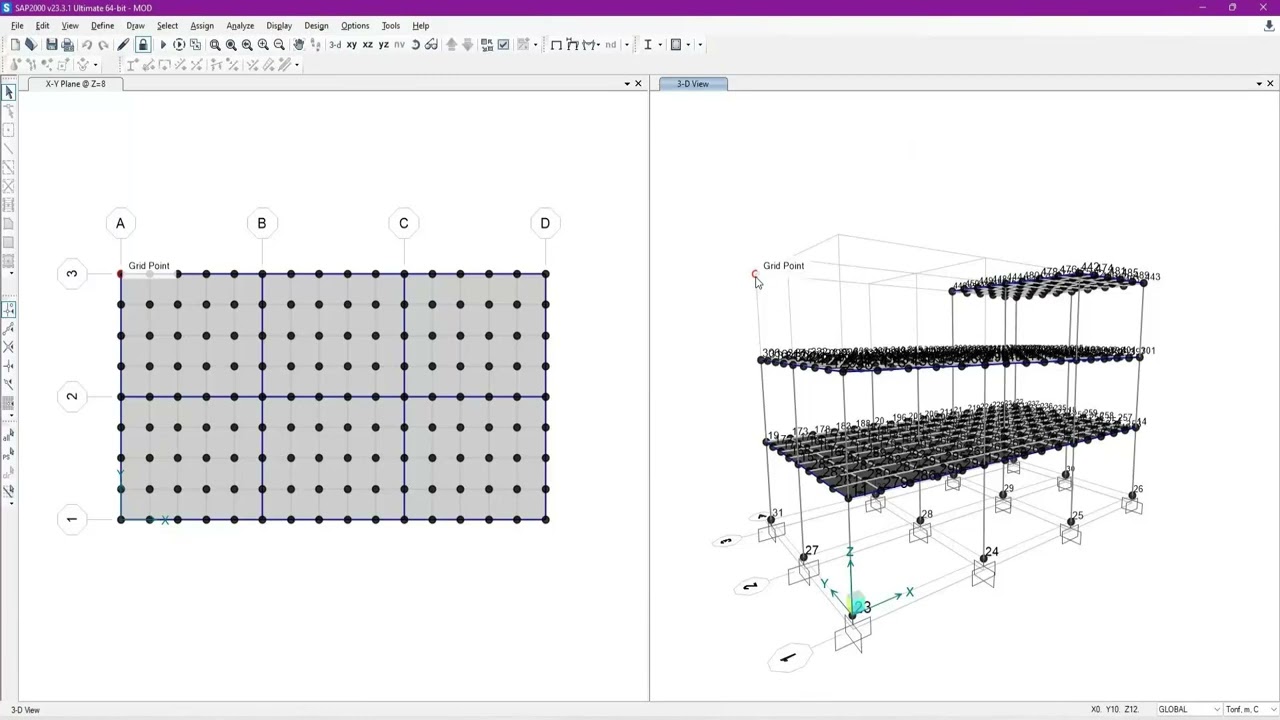1280x720 pixels.
Task: Click the Zoom Out One Step icon
Action: click(278, 44)
